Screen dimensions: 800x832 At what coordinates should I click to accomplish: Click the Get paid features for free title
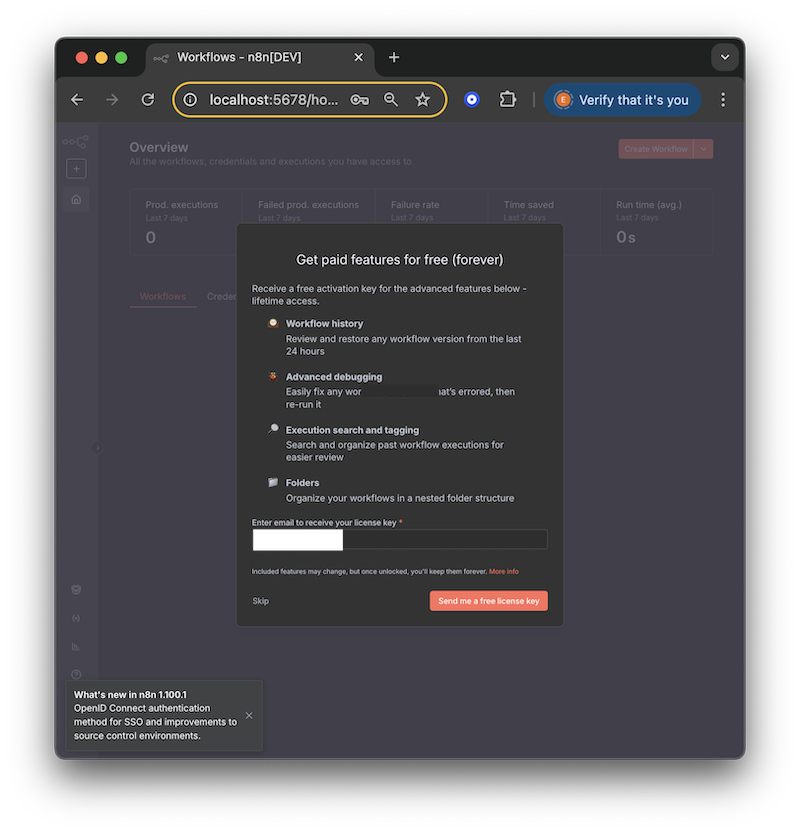[x=400, y=260]
